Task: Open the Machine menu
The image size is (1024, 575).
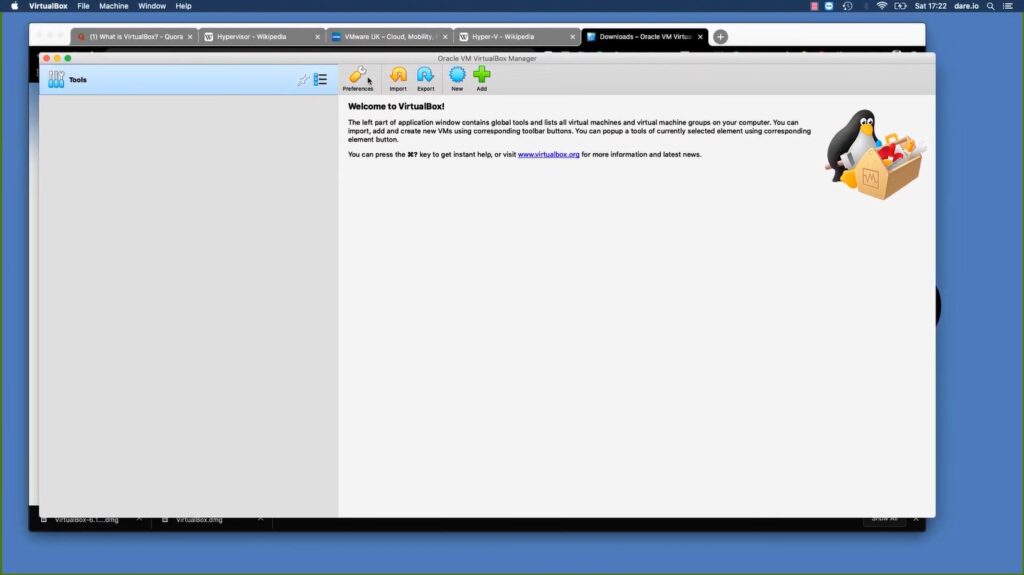Action: coord(114,6)
